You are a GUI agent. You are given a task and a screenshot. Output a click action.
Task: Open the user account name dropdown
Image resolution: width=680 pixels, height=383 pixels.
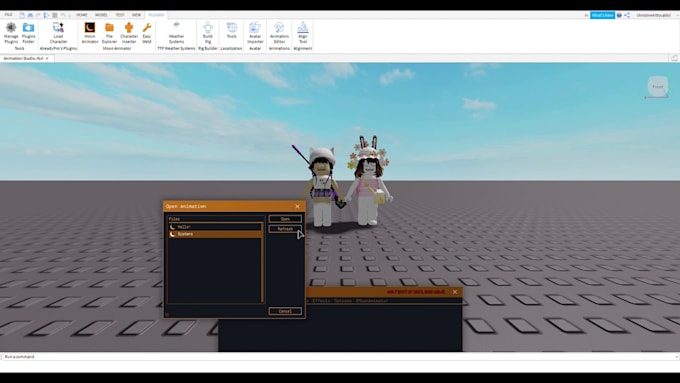(x=655, y=15)
